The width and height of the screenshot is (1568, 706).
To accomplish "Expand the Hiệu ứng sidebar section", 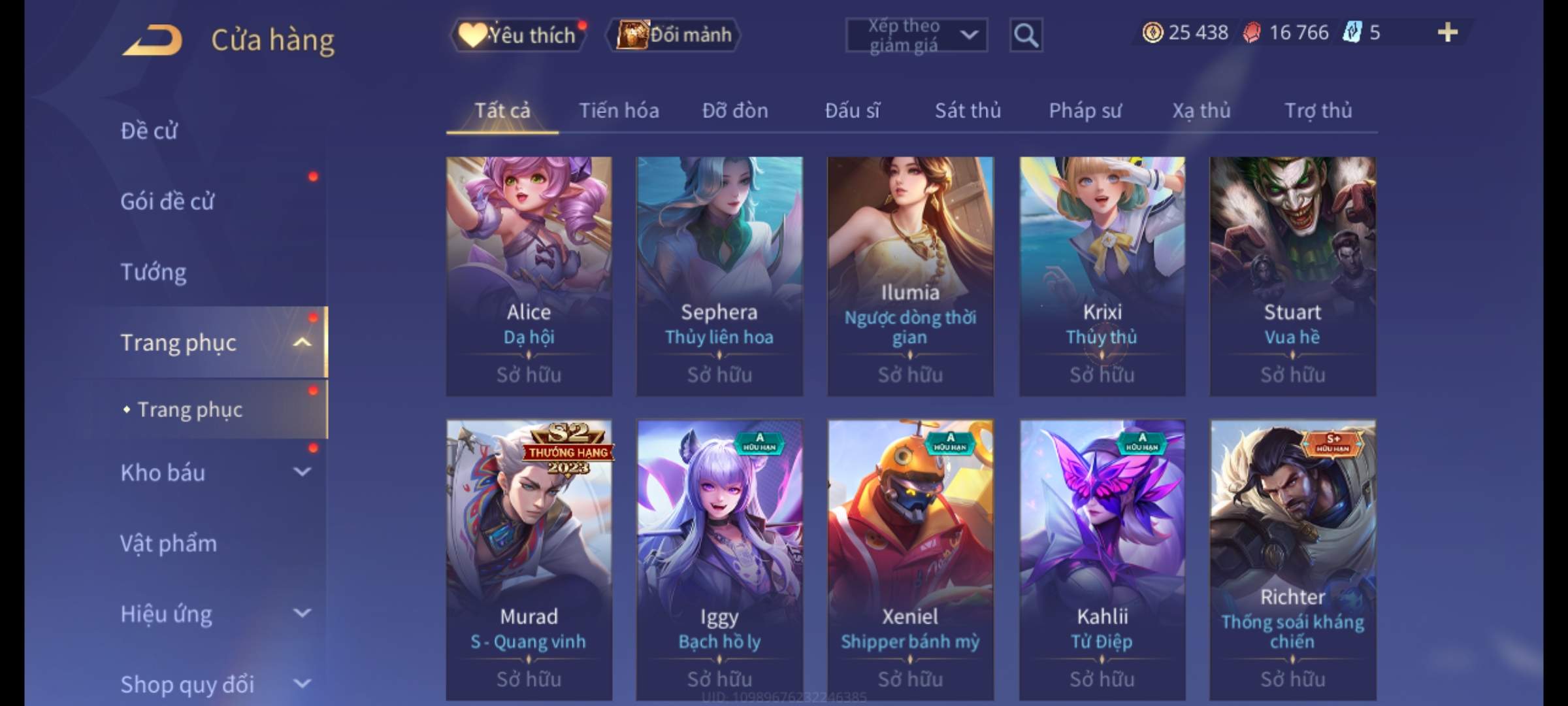I will (x=302, y=613).
